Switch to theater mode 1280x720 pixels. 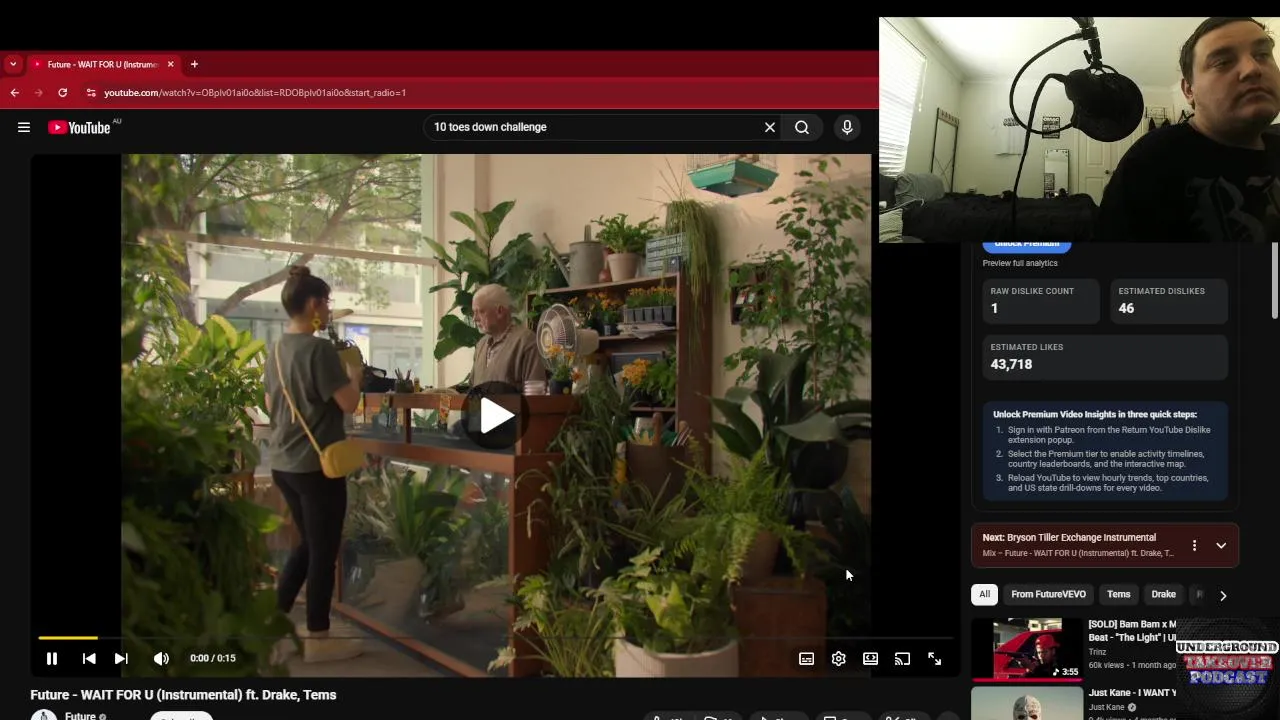click(870, 658)
